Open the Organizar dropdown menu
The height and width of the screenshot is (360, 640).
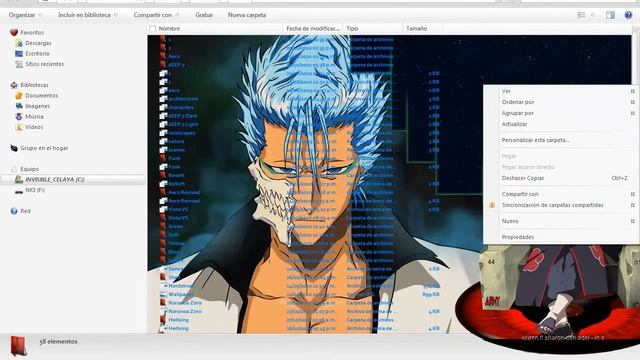pyautogui.click(x=25, y=15)
